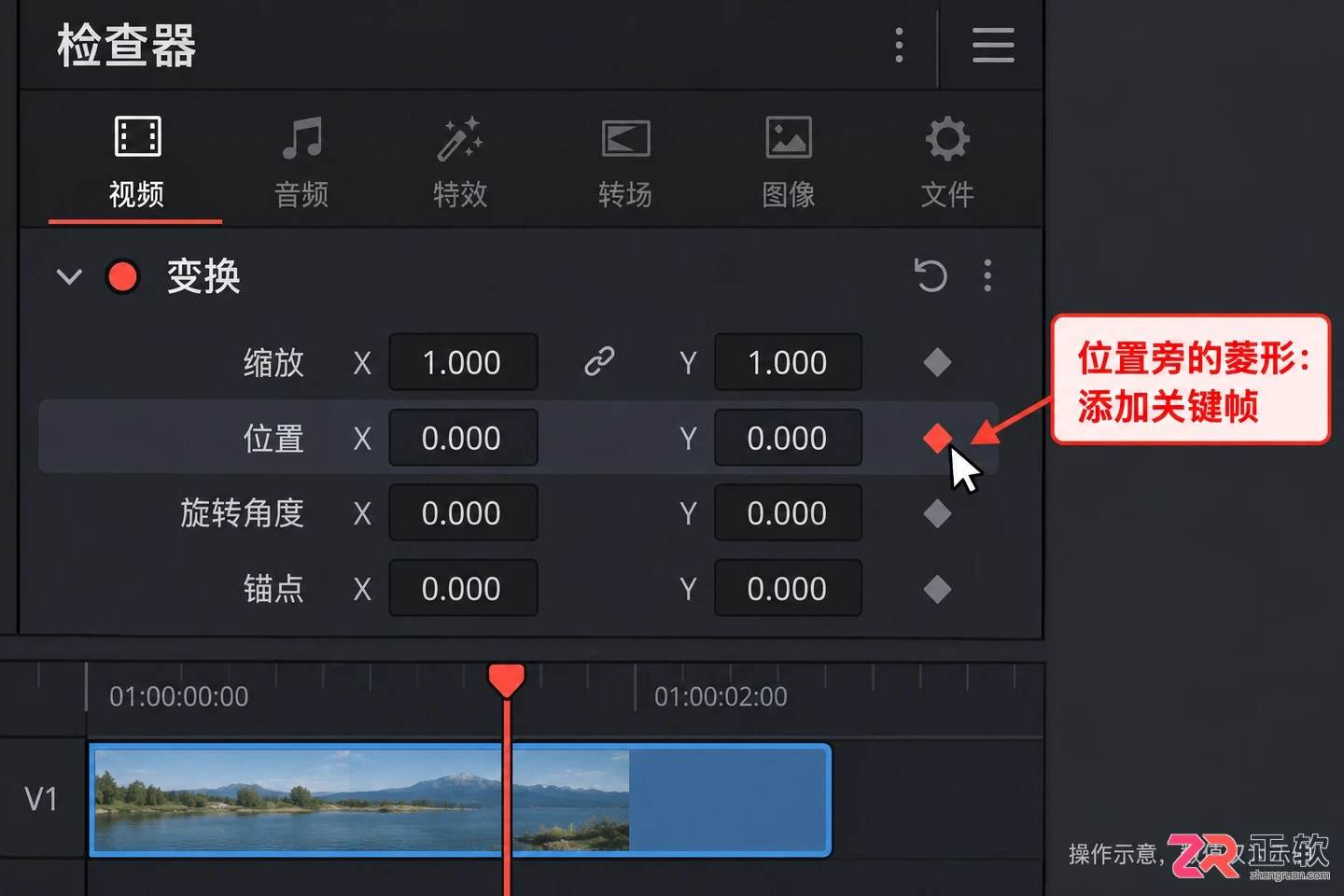Viewport: 1344px width, 896px height.
Task: Open 变换 section three-dot menu
Action: click(x=987, y=275)
